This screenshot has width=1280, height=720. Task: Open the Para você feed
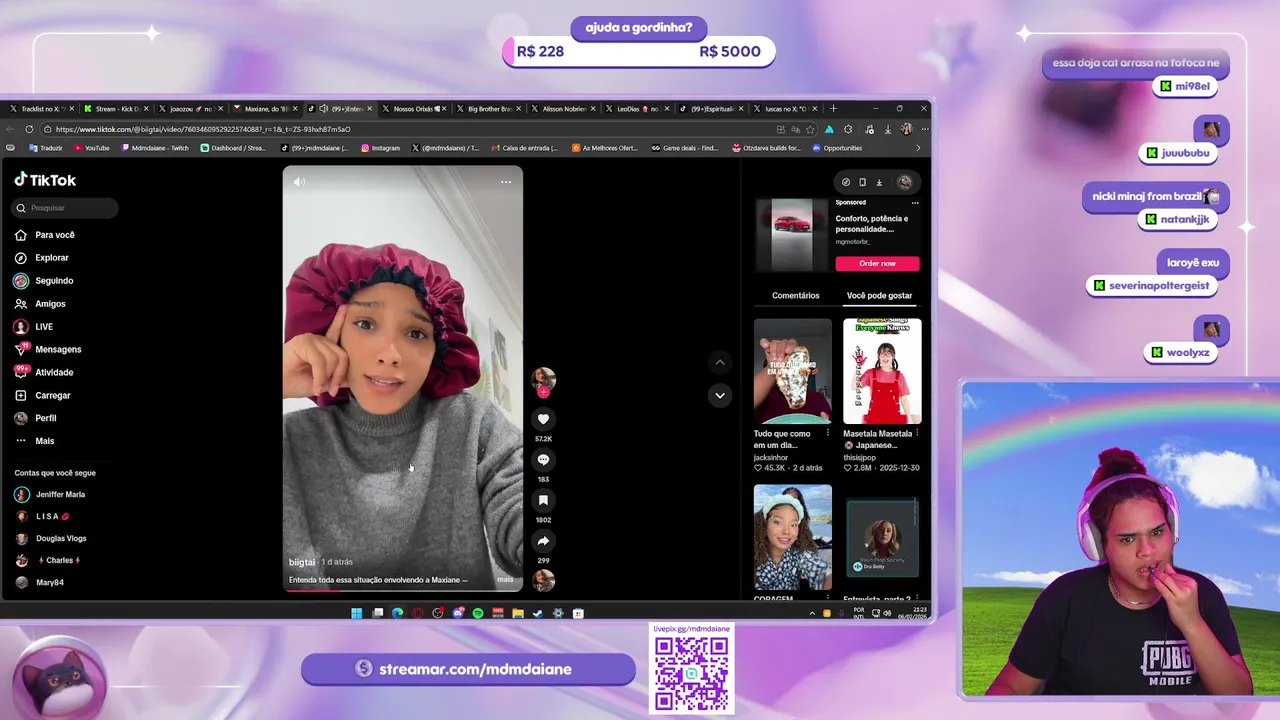click(x=46, y=235)
